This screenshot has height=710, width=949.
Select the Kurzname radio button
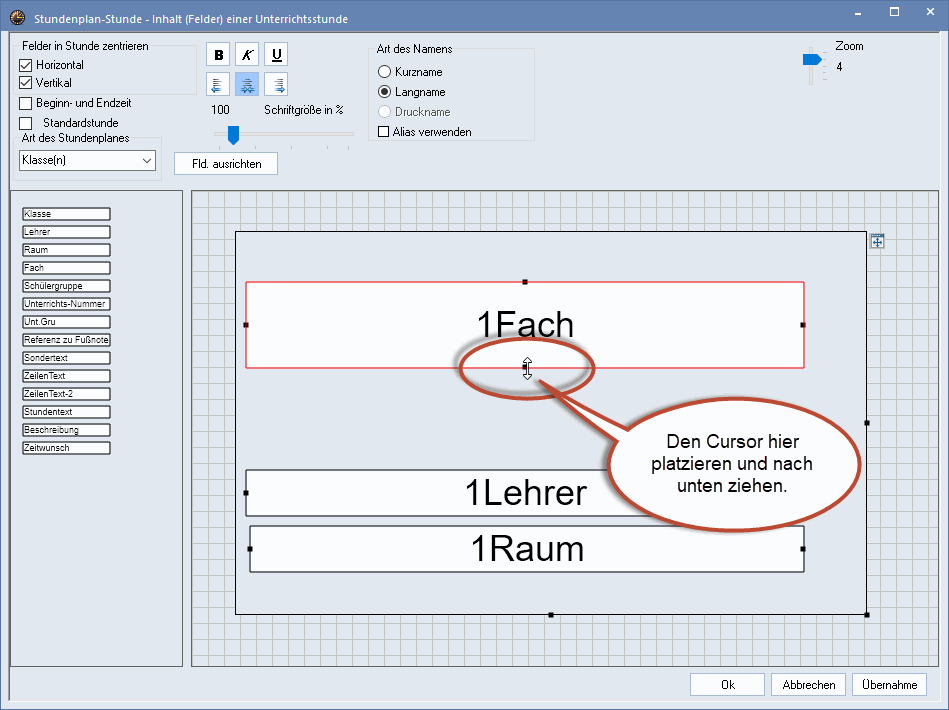click(384, 71)
